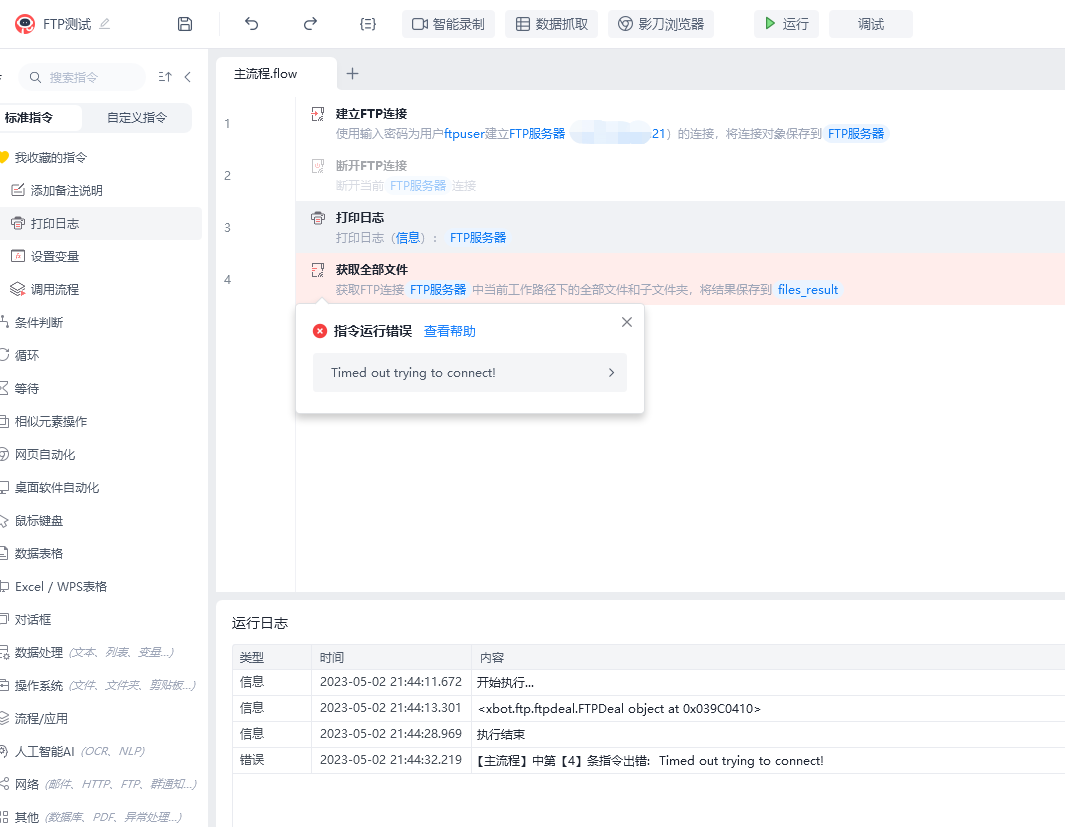Click the 打印日志 step printer icon

(317, 218)
